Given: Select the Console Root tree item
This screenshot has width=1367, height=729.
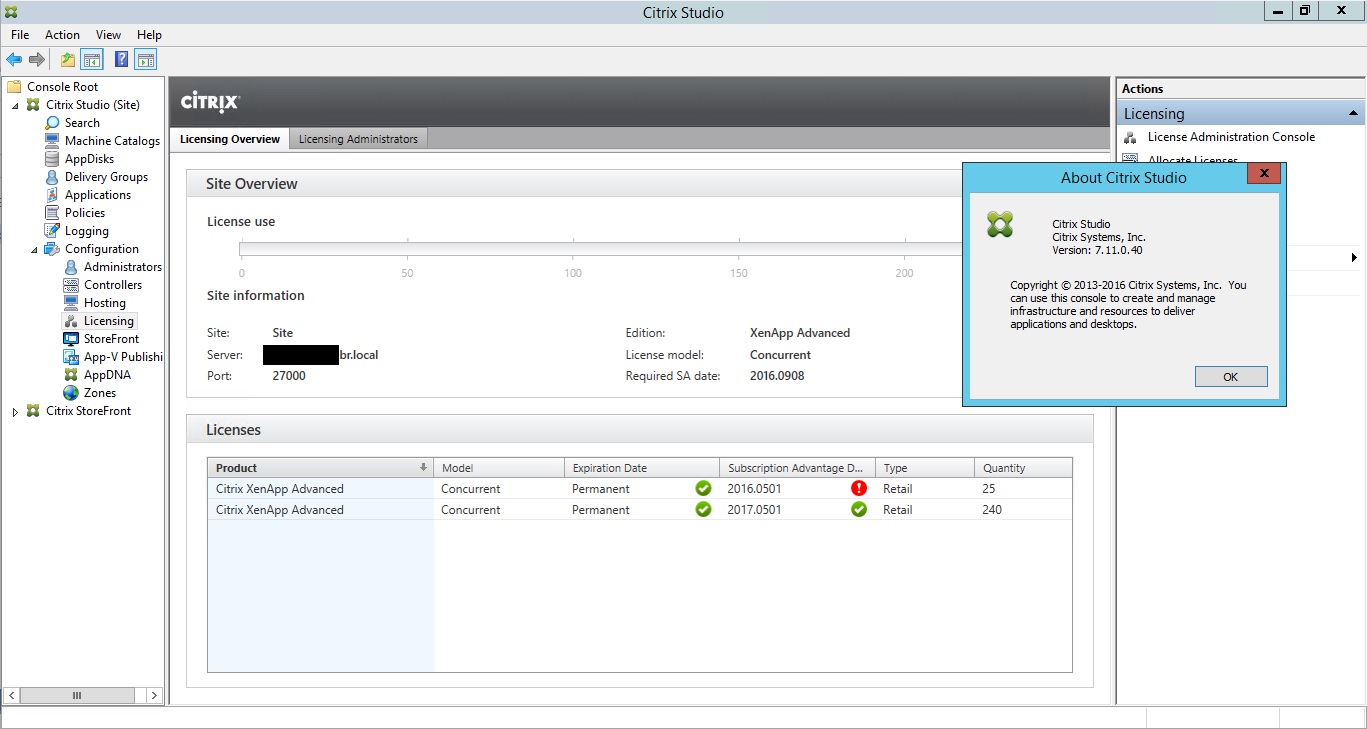Looking at the screenshot, I should (x=62, y=87).
